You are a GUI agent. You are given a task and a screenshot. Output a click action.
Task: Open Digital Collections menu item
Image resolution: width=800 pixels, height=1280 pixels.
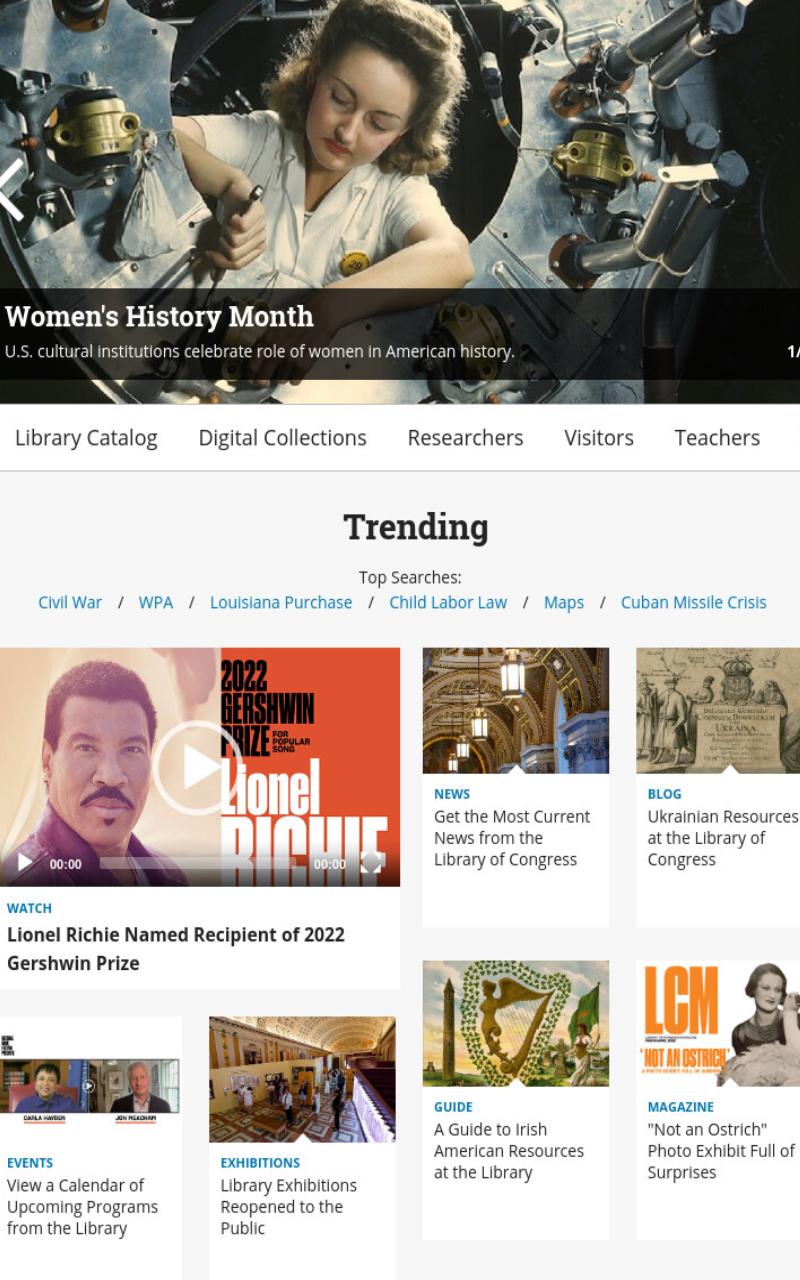pyautogui.click(x=282, y=438)
